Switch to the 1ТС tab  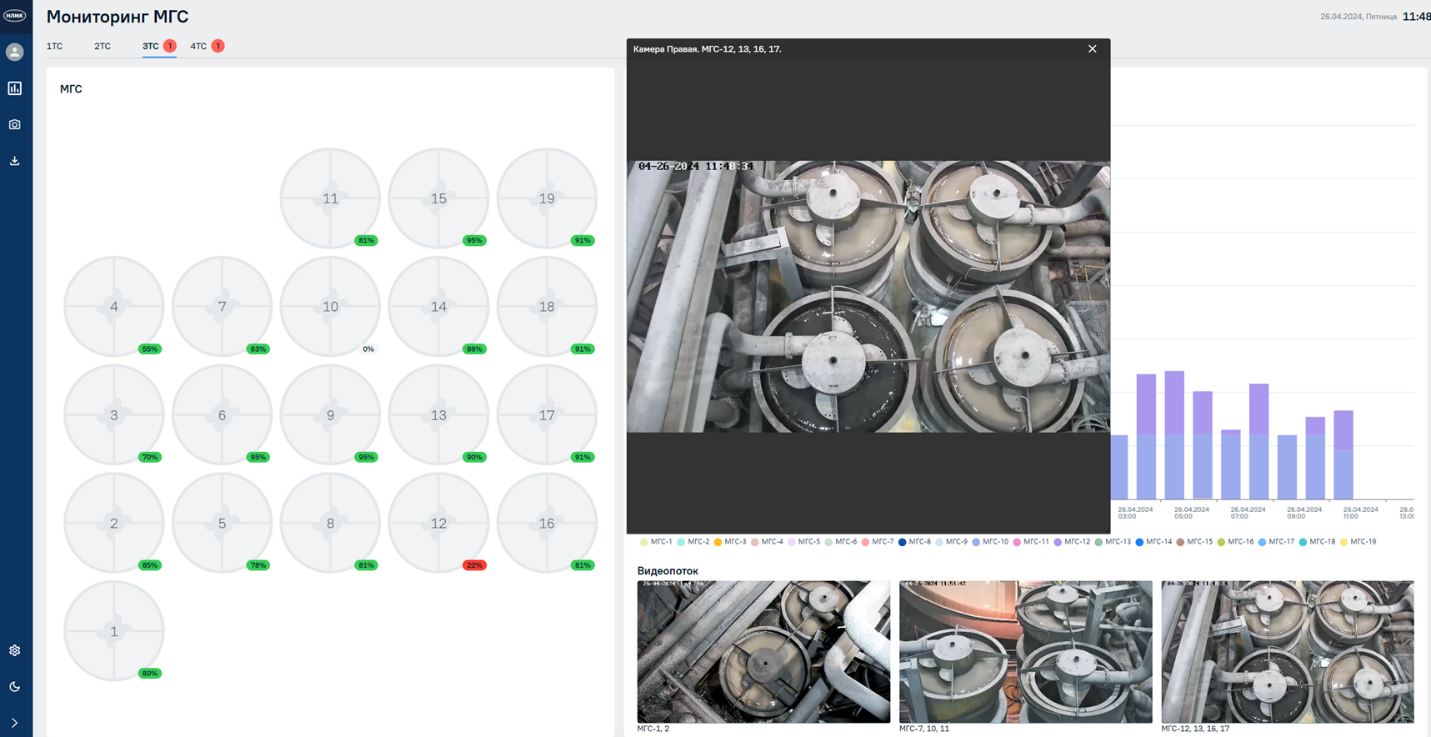(54, 46)
